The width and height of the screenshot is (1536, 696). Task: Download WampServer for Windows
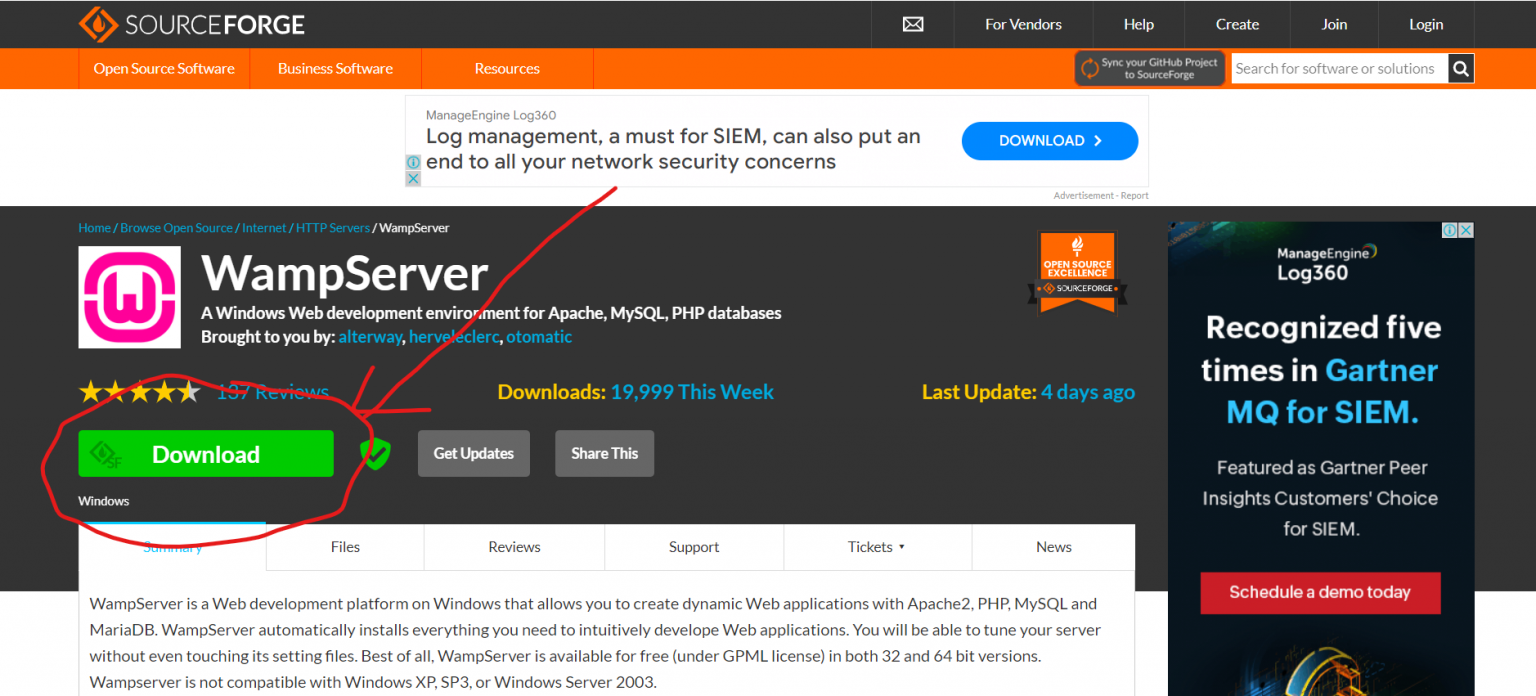point(205,453)
